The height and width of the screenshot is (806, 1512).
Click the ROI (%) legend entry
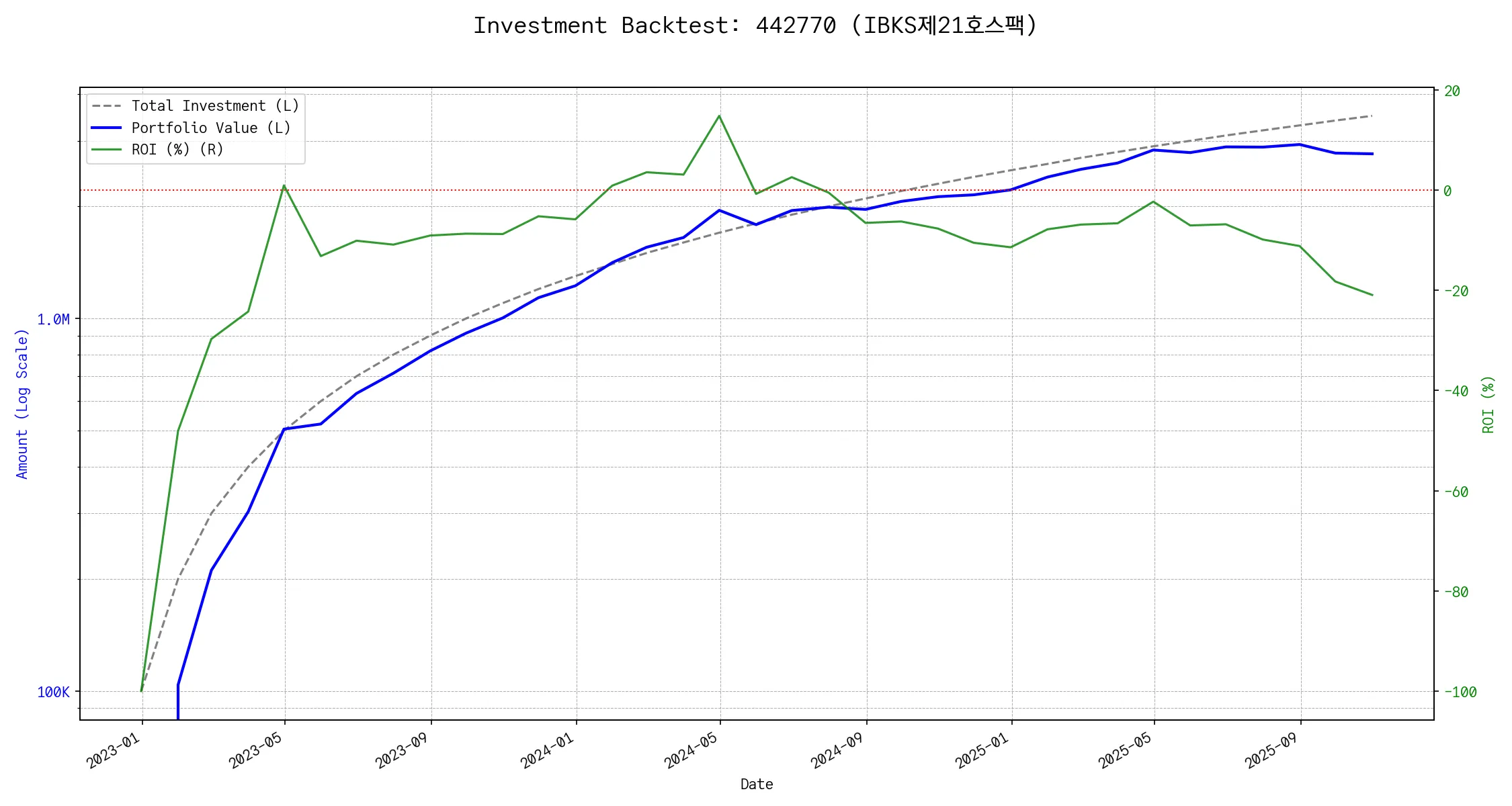177,149
